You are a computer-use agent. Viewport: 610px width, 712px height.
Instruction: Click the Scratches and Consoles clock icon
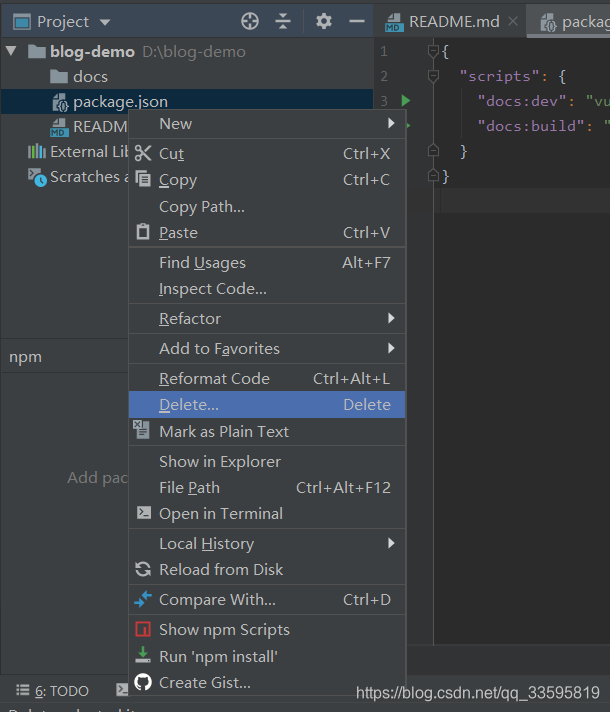(37, 177)
